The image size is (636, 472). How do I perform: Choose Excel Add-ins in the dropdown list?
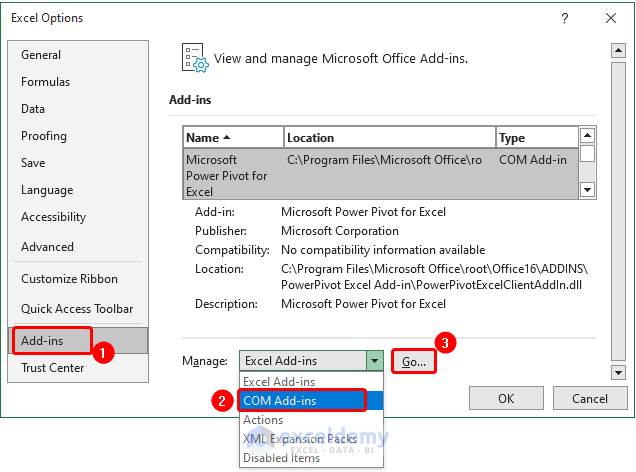coord(280,382)
